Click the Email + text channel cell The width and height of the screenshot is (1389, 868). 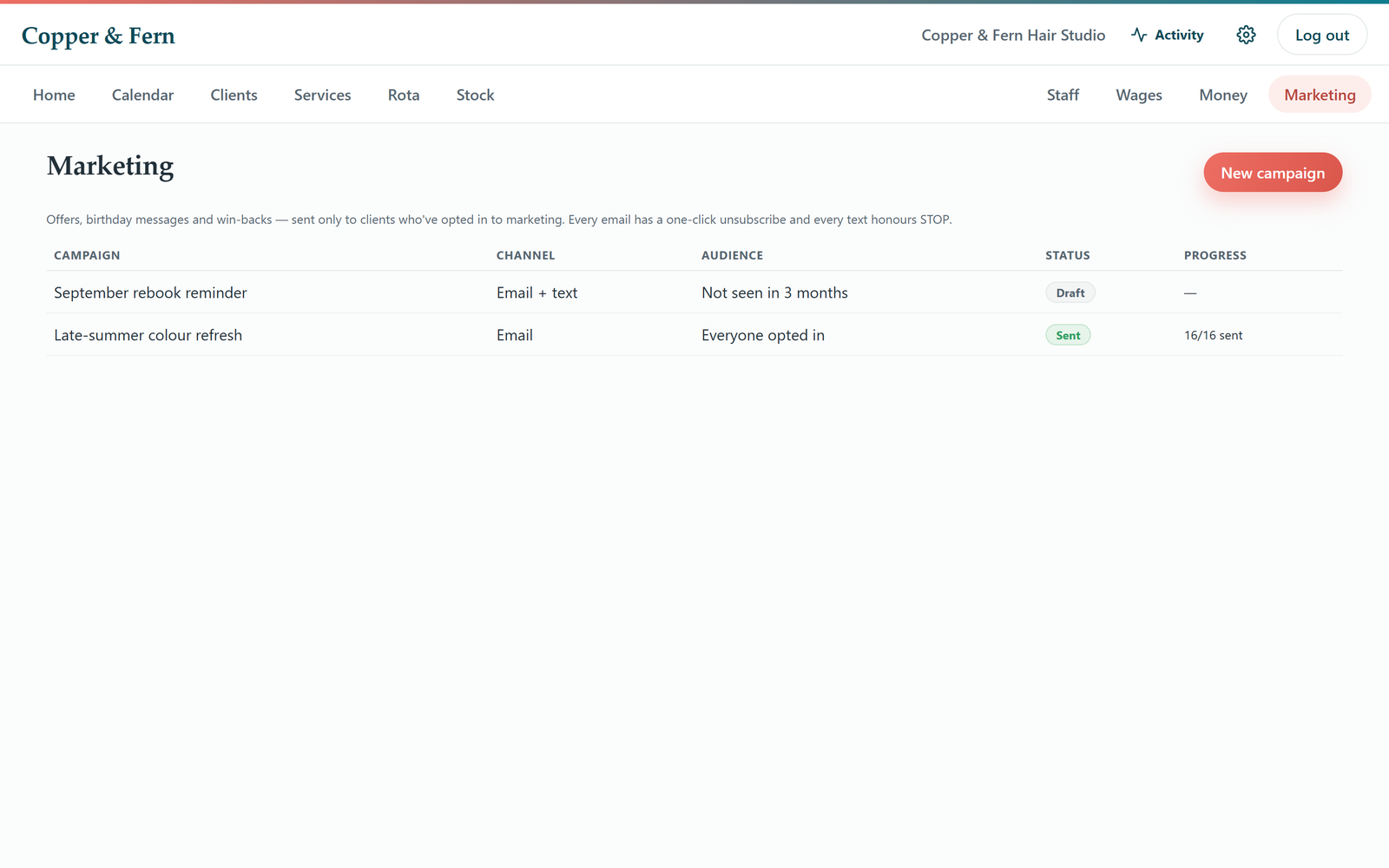tap(537, 293)
